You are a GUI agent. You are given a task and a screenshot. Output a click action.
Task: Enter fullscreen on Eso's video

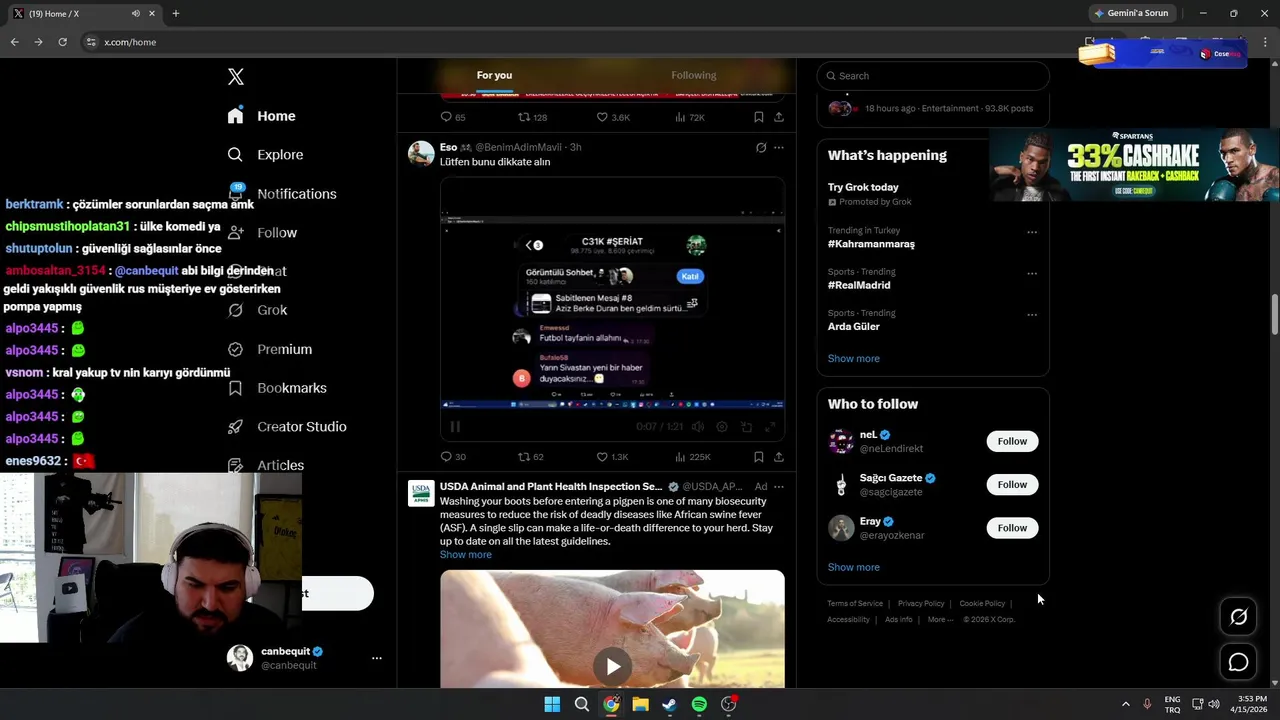tap(770, 427)
